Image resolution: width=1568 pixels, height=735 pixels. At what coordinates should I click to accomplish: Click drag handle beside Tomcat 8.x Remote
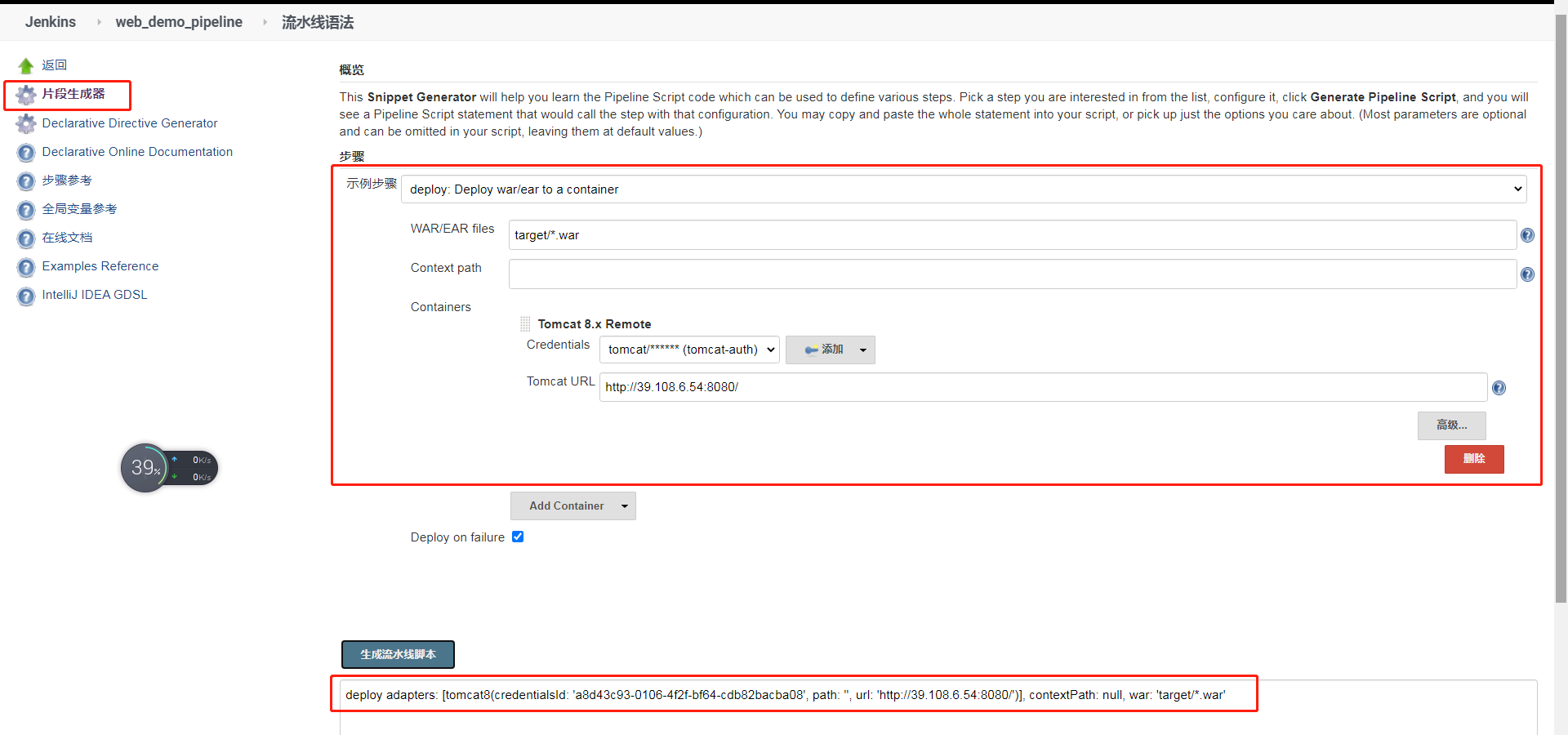click(x=524, y=323)
